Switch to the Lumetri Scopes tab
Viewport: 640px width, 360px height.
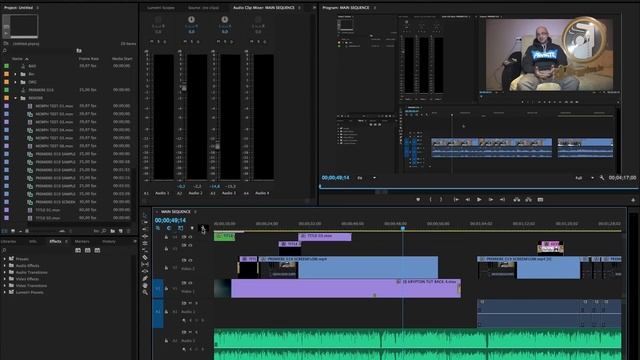click(161, 8)
